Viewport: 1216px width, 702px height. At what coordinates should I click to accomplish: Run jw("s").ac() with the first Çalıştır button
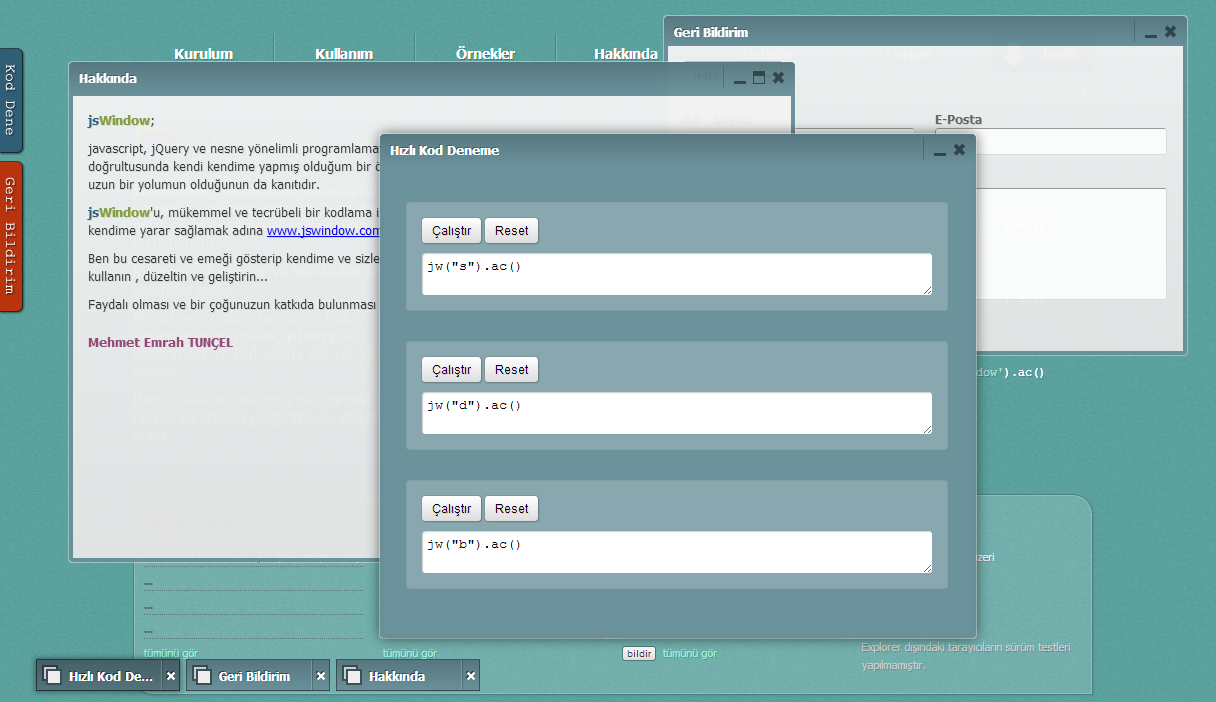(x=450, y=230)
